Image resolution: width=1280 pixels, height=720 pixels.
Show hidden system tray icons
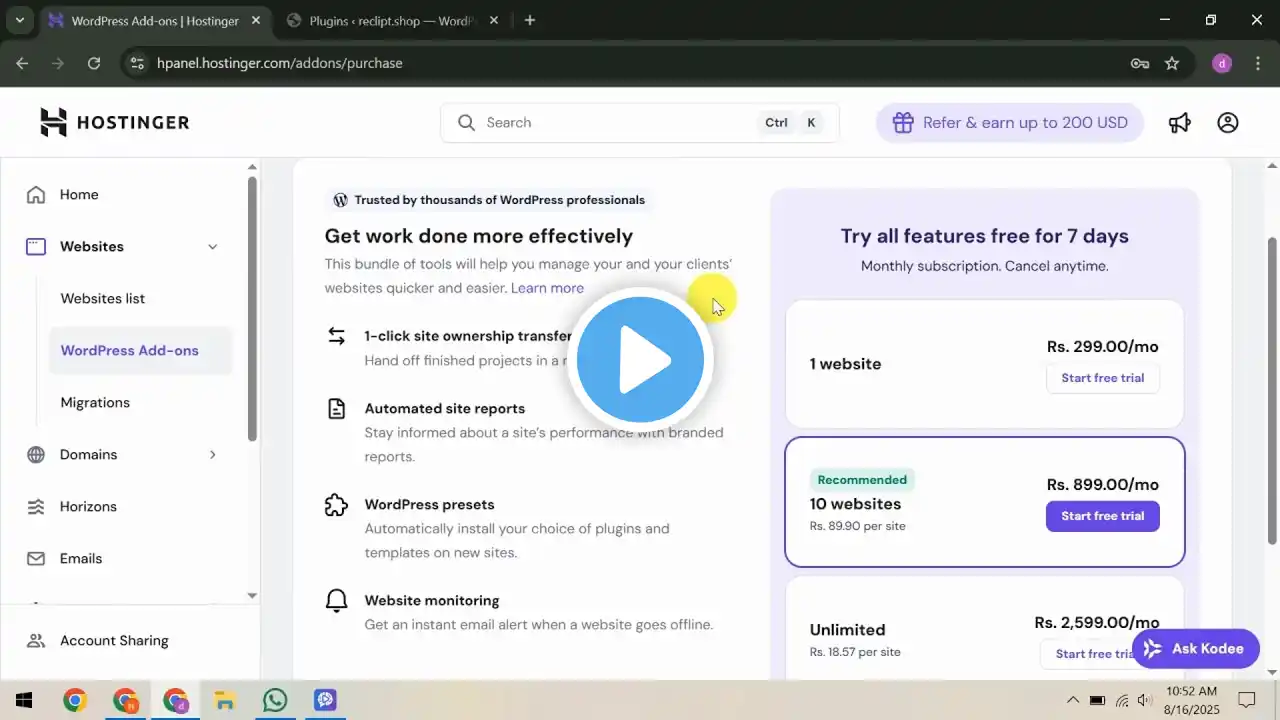1073,700
